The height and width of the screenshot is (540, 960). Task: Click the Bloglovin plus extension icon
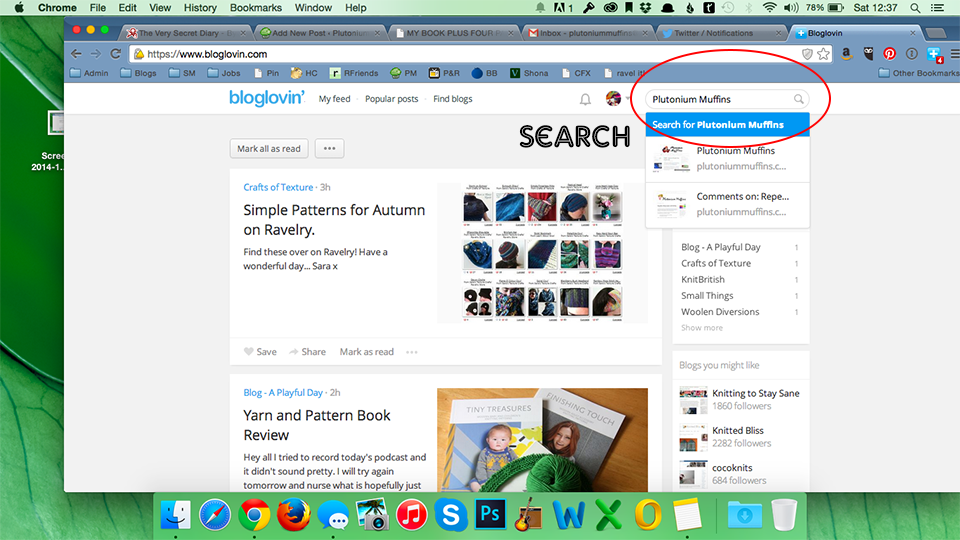tap(934, 54)
